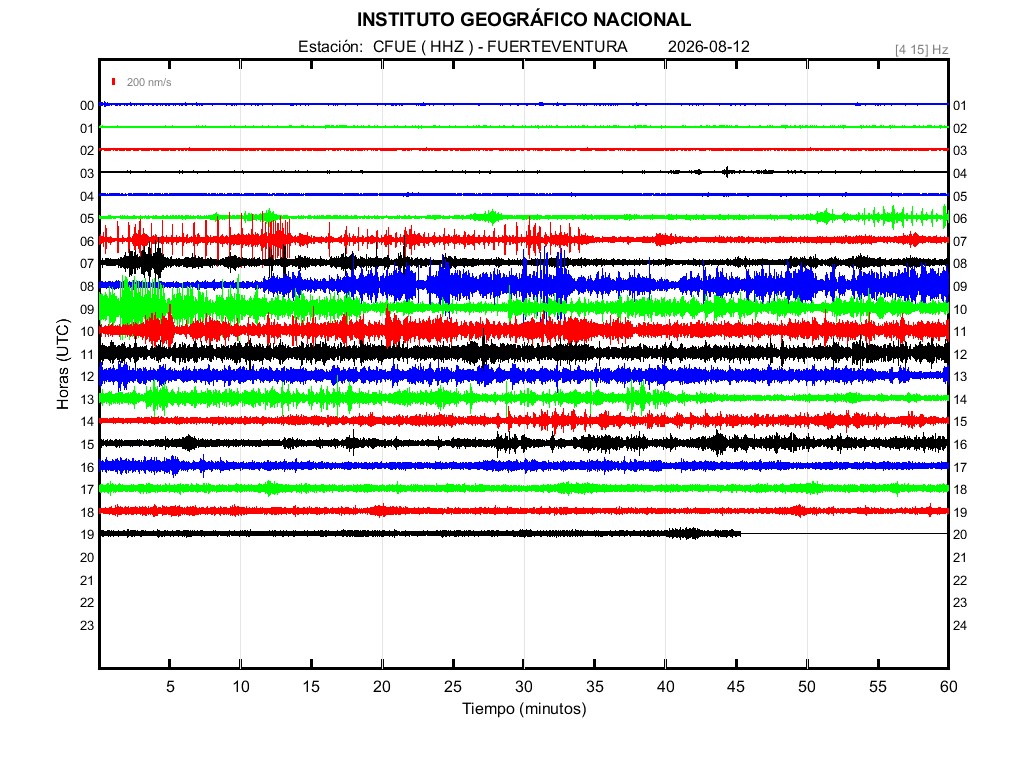Click minute tick 50 on Tiempo axis
This screenshot has height=768, width=1024.
click(x=807, y=686)
